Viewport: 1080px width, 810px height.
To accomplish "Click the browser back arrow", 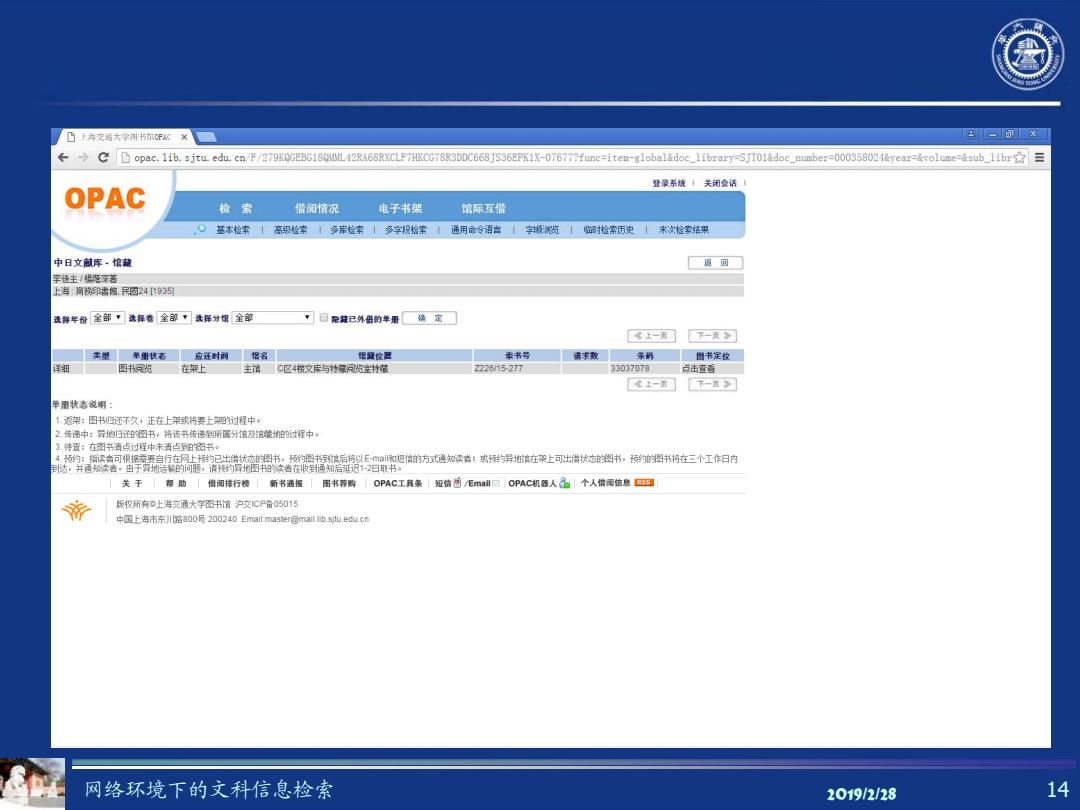I will tap(63, 158).
